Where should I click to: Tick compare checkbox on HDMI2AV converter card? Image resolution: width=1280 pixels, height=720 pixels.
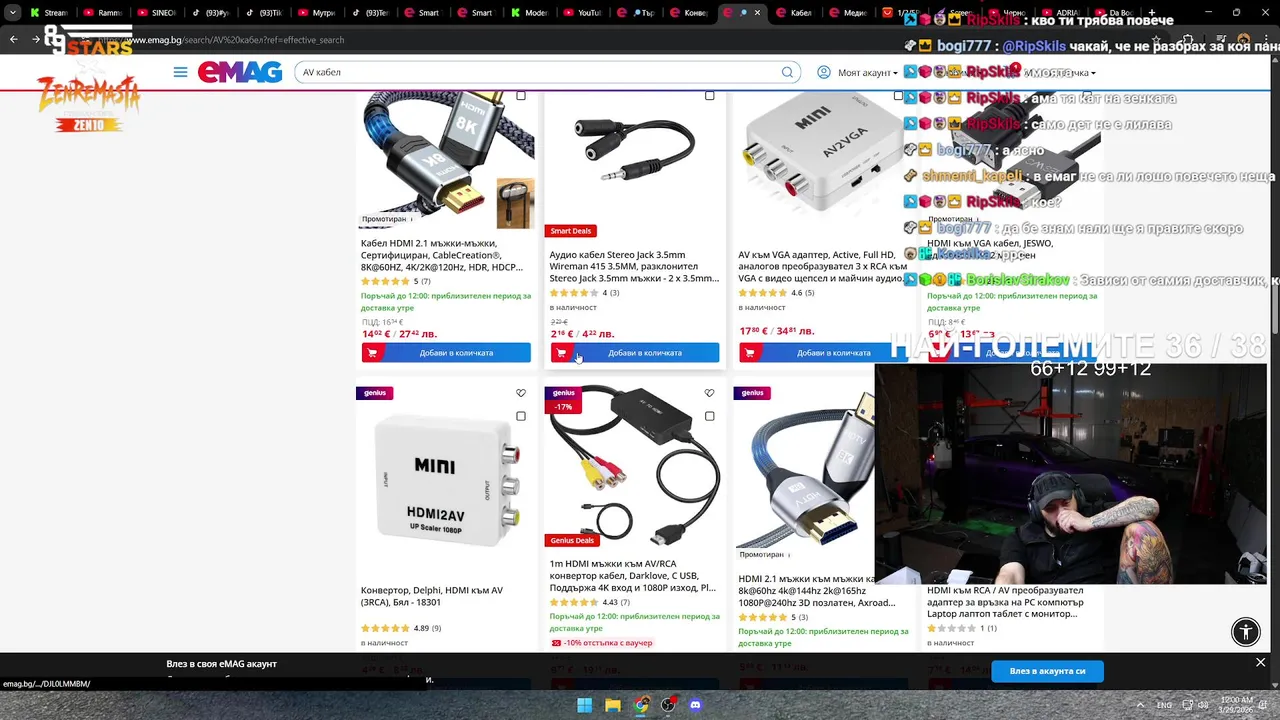521,416
